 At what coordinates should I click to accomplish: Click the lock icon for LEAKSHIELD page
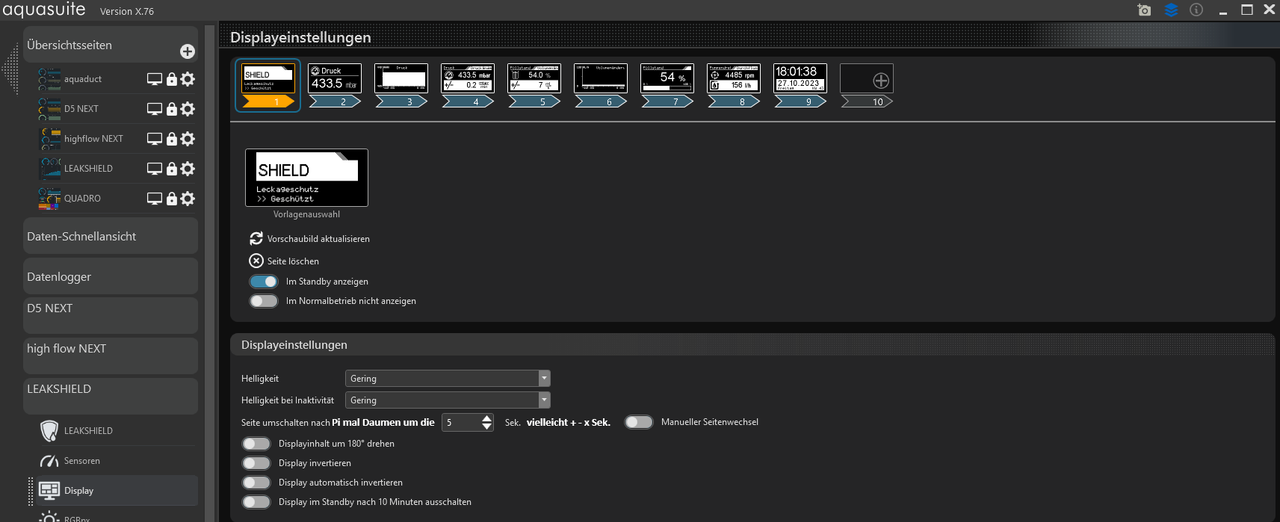(x=171, y=169)
